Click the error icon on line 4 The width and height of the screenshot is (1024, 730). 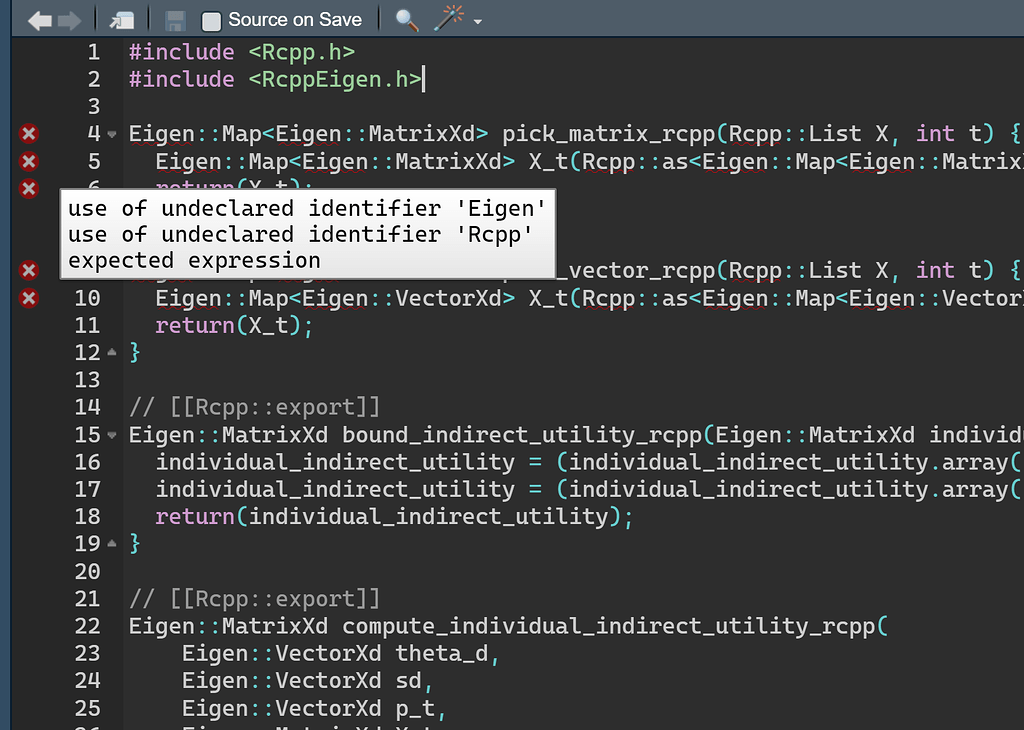coord(29,133)
